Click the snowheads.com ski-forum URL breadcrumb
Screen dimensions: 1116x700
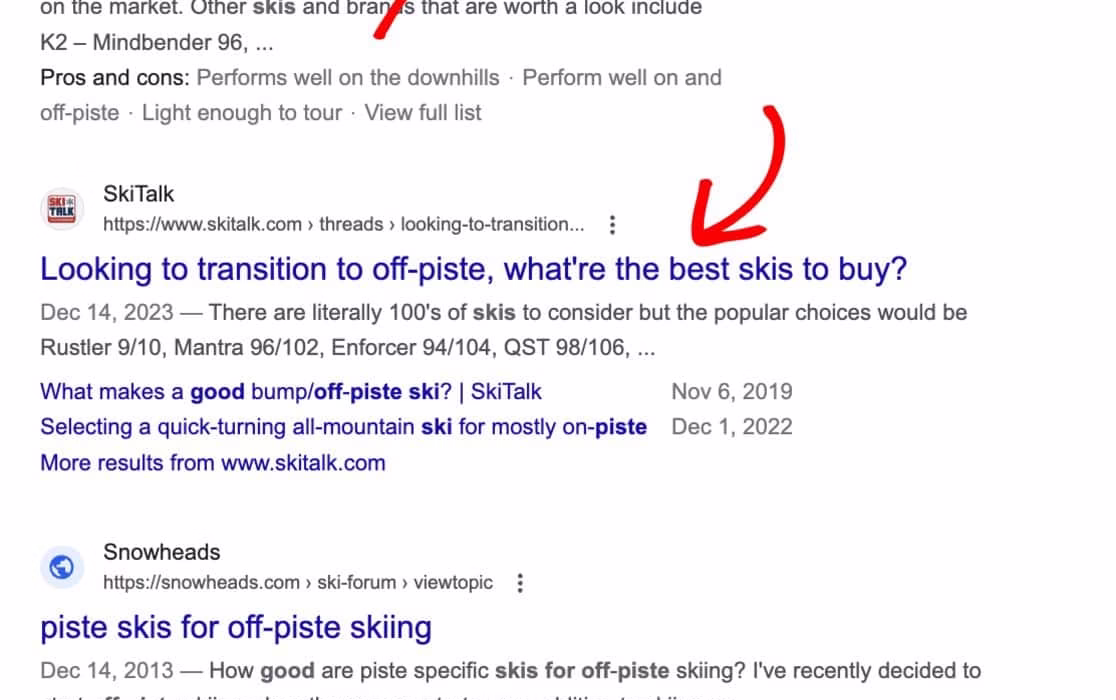tap(298, 583)
